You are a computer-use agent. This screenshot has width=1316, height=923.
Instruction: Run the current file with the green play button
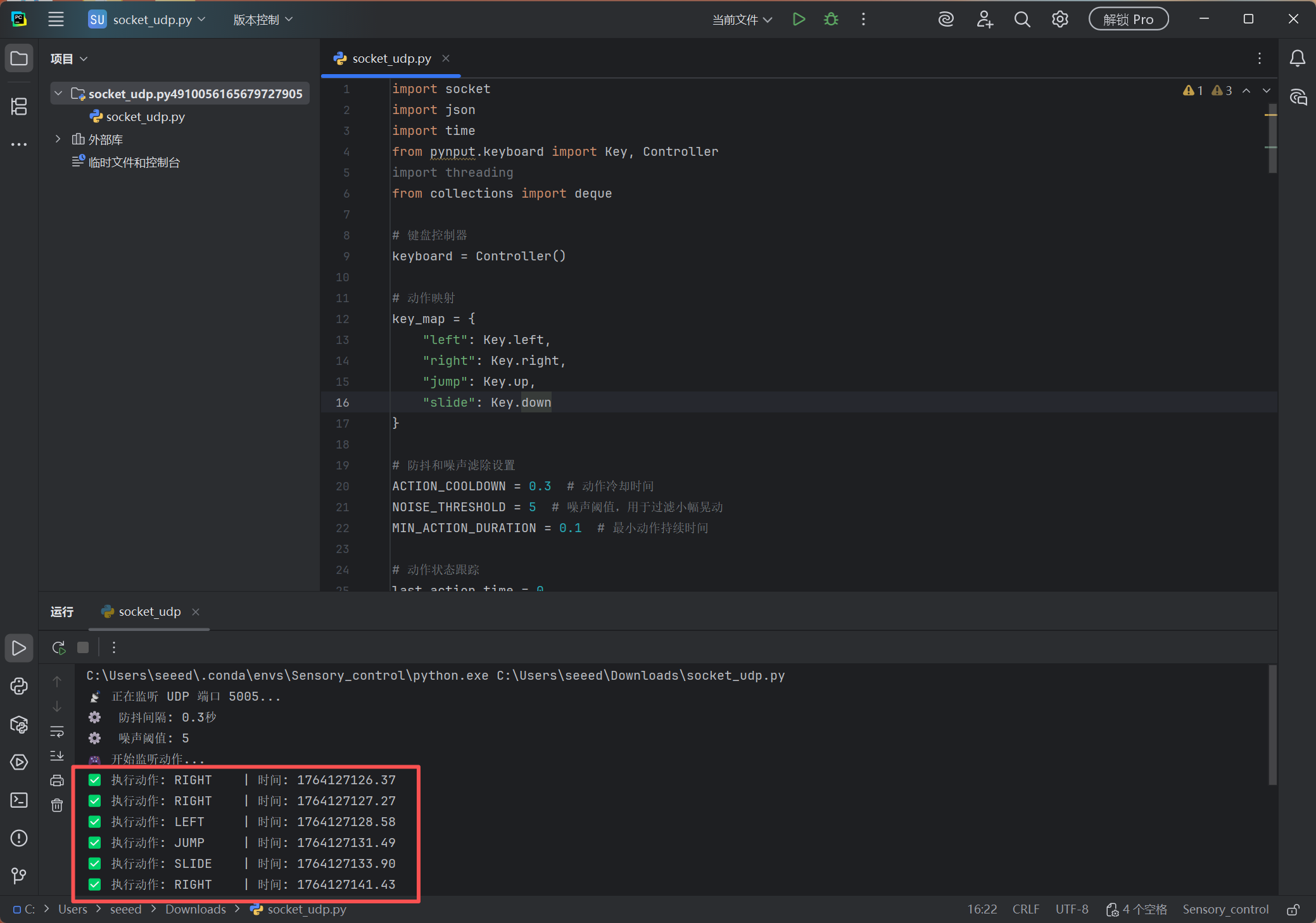click(x=799, y=19)
